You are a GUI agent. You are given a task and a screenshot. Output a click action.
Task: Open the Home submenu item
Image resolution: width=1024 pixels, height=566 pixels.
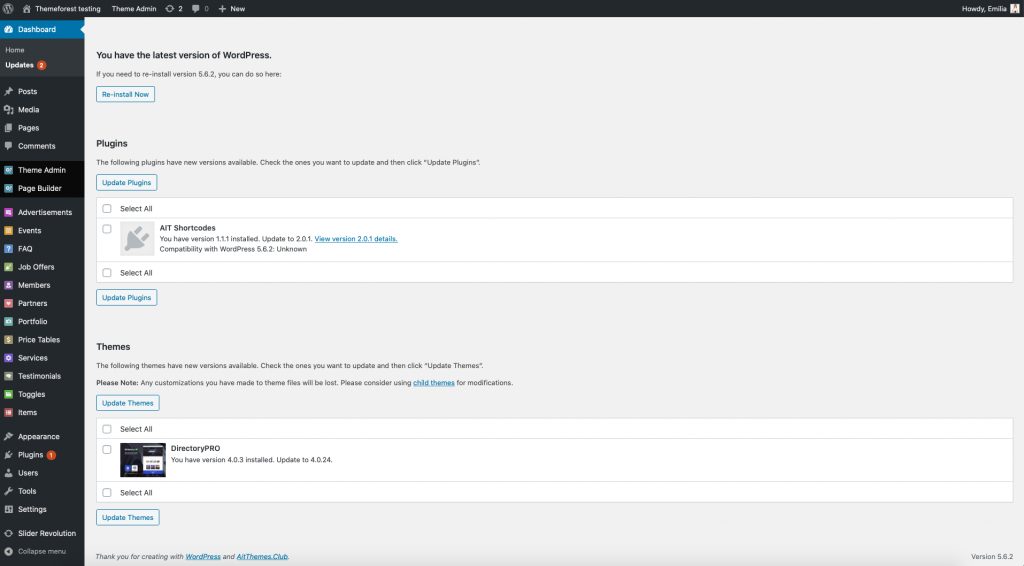14,50
